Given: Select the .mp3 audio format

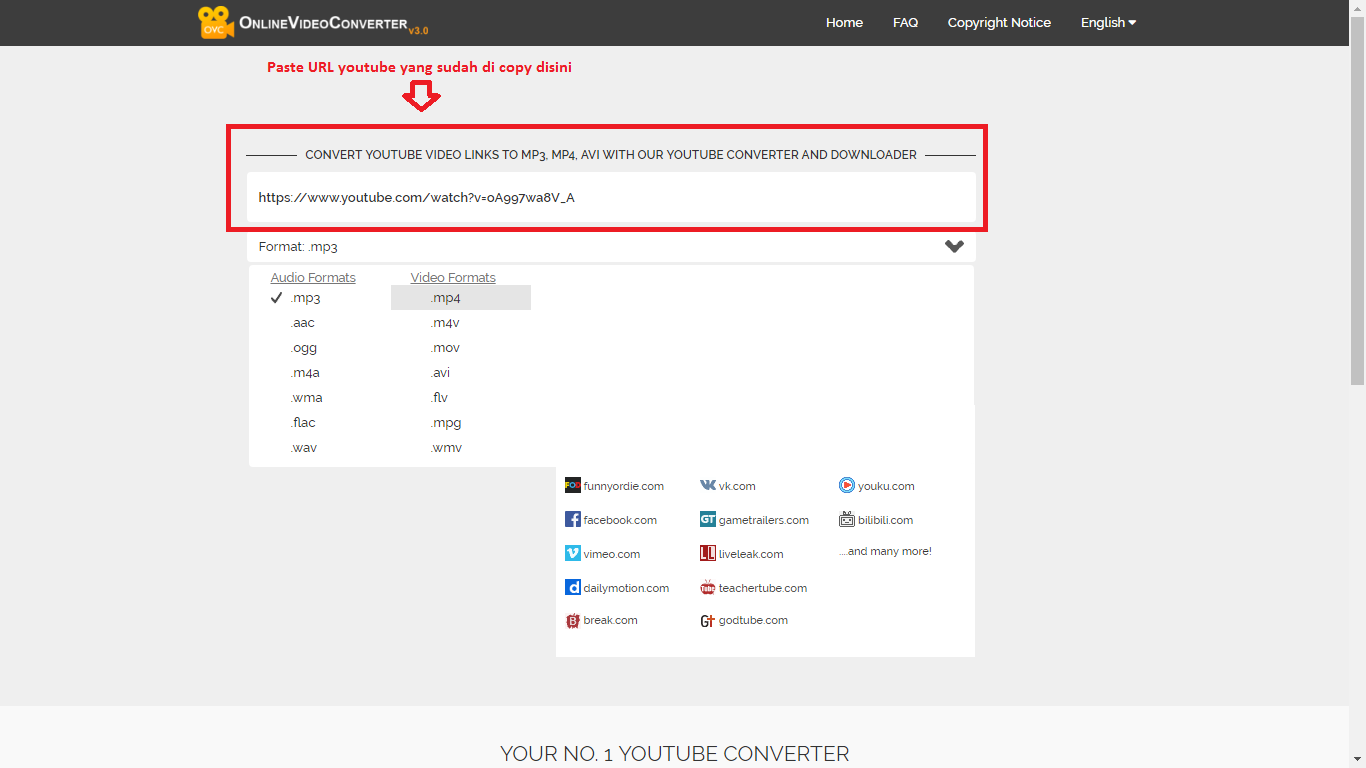Looking at the screenshot, I should coord(305,298).
